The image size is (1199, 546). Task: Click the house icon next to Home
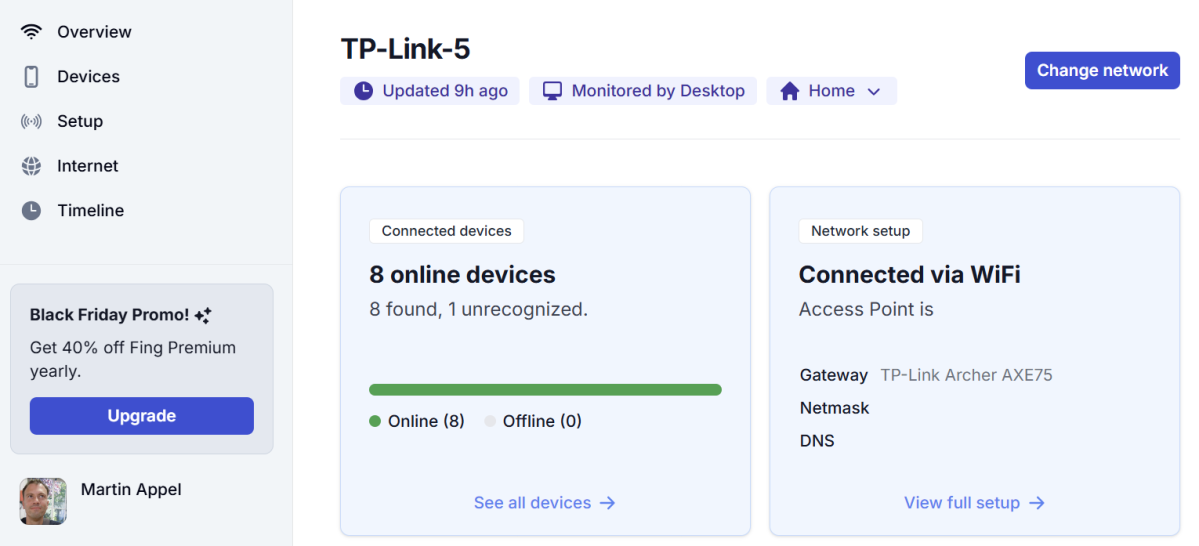pyautogui.click(x=790, y=91)
